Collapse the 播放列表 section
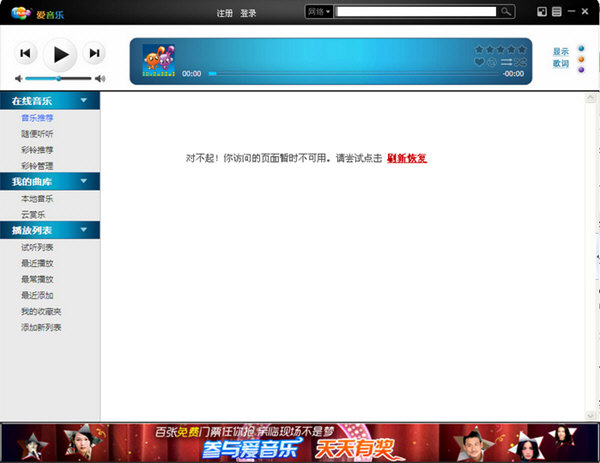The image size is (600, 463). 84,230
